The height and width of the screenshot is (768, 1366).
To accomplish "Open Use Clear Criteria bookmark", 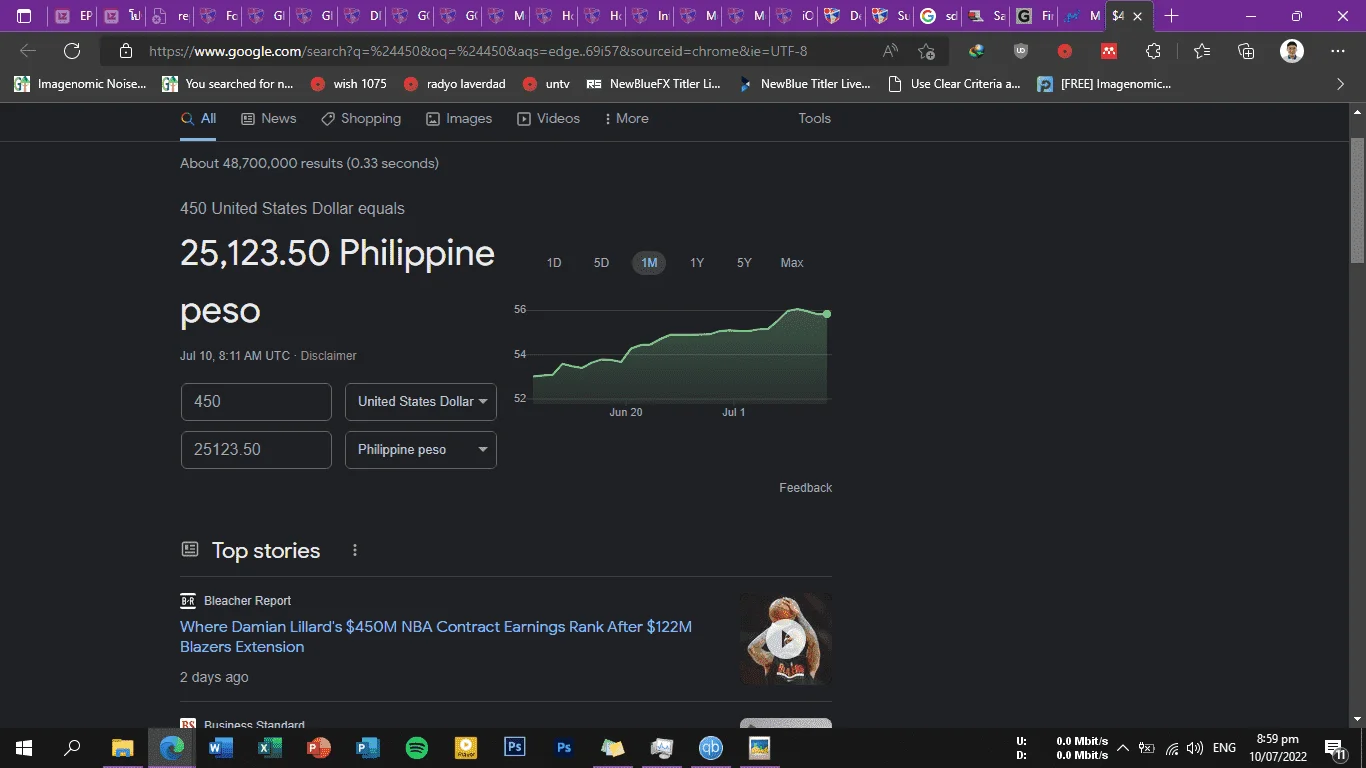I will click(x=955, y=84).
